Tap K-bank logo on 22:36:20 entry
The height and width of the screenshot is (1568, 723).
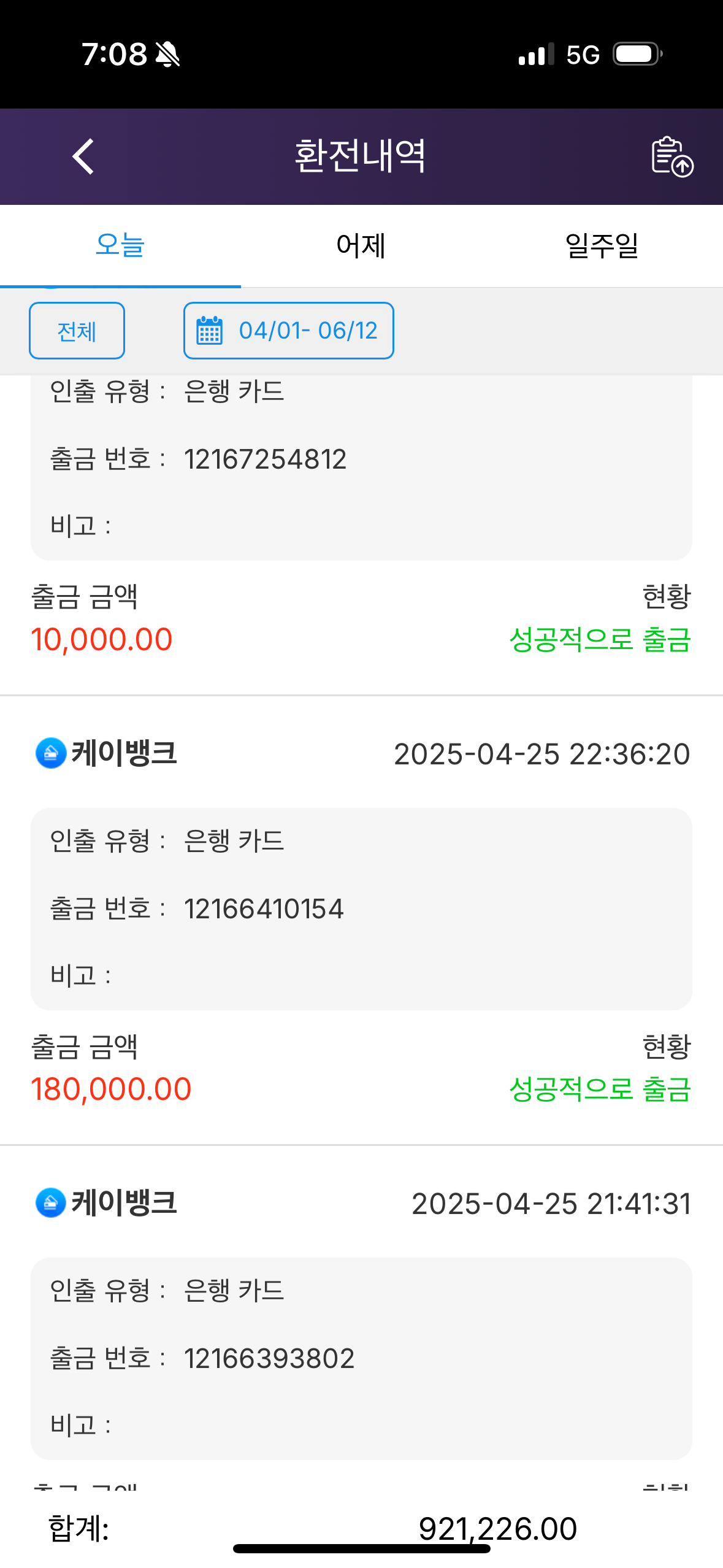click(51, 753)
